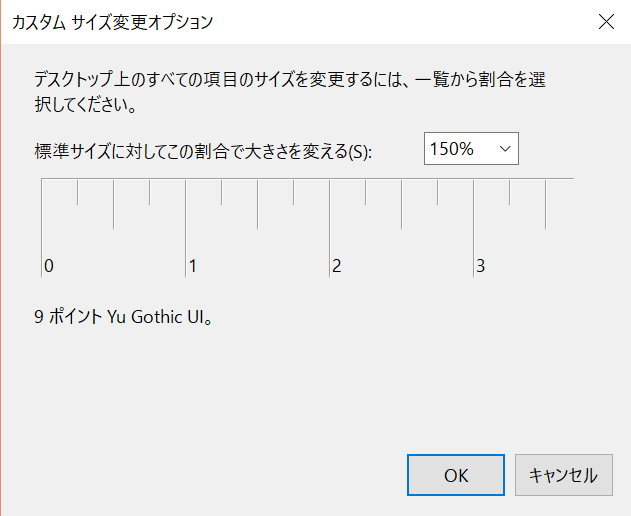Screen dimensions: 631x516
Task: Click the 標準サイズに対してこの割合で大きさを変える(S) label
Action: [202, 152]
